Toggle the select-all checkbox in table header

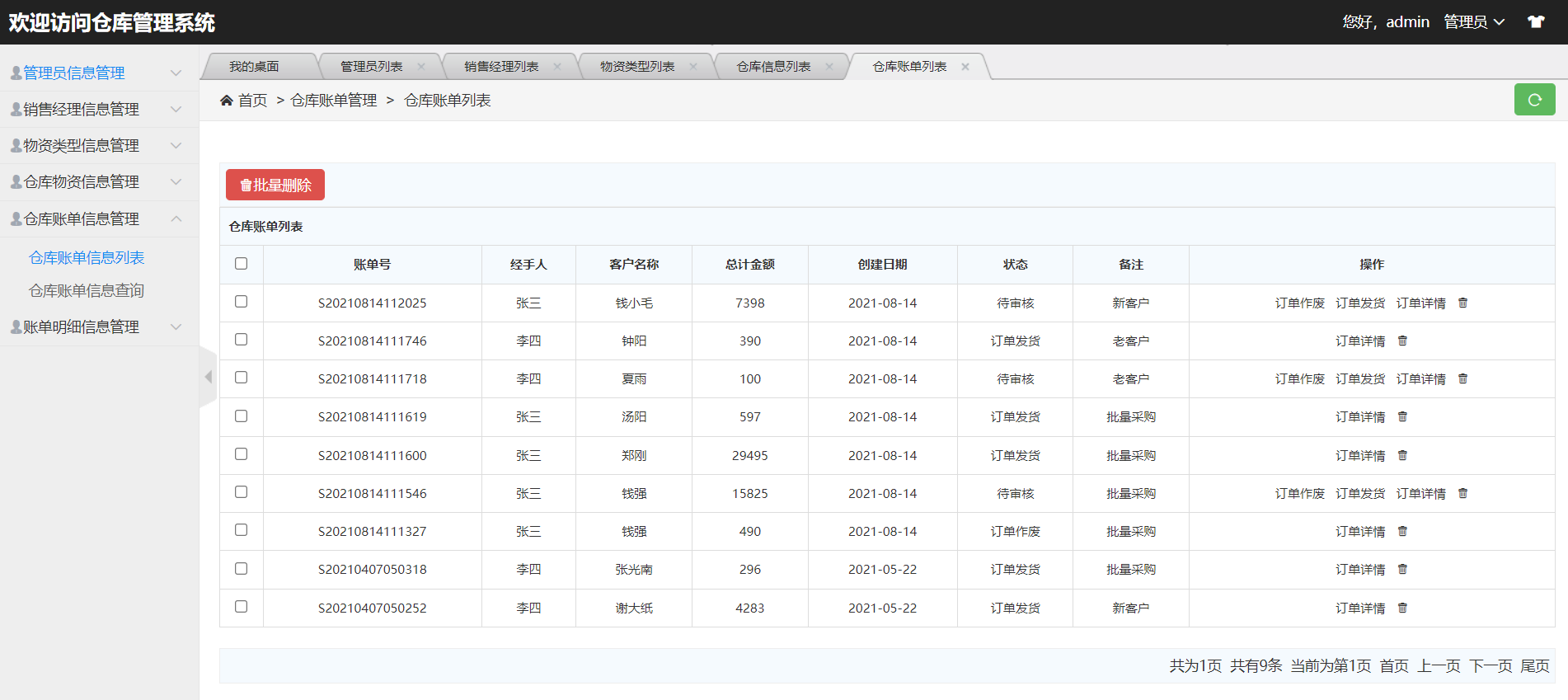tap(241, 264)
